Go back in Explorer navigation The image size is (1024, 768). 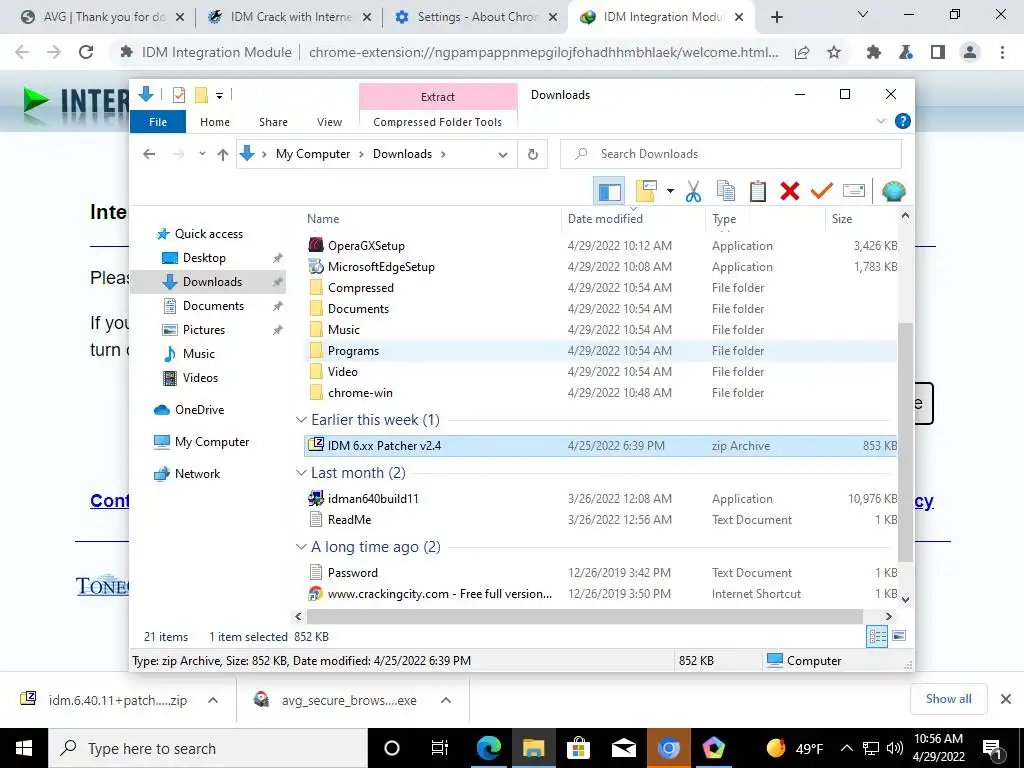(150, 154)
